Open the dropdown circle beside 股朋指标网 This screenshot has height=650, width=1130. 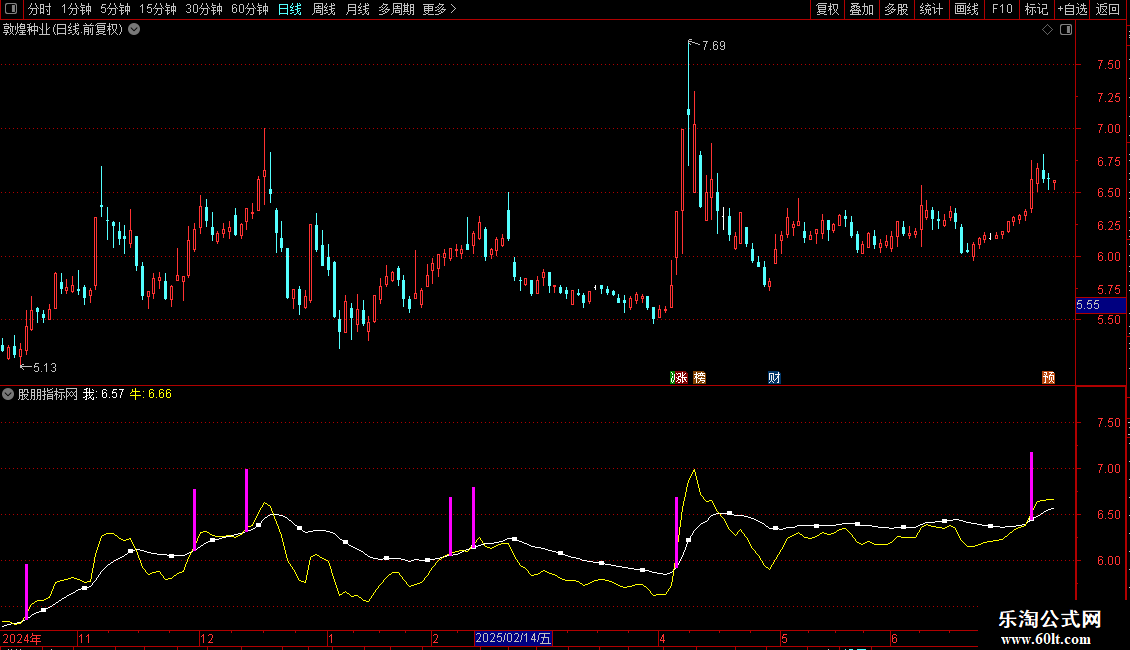pyautogui.click(x=8, y=394)
